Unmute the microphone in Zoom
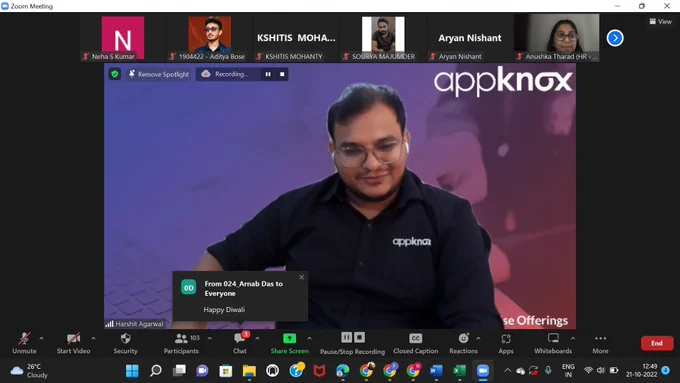Screen dimensions: 680x383 point(24,343)
